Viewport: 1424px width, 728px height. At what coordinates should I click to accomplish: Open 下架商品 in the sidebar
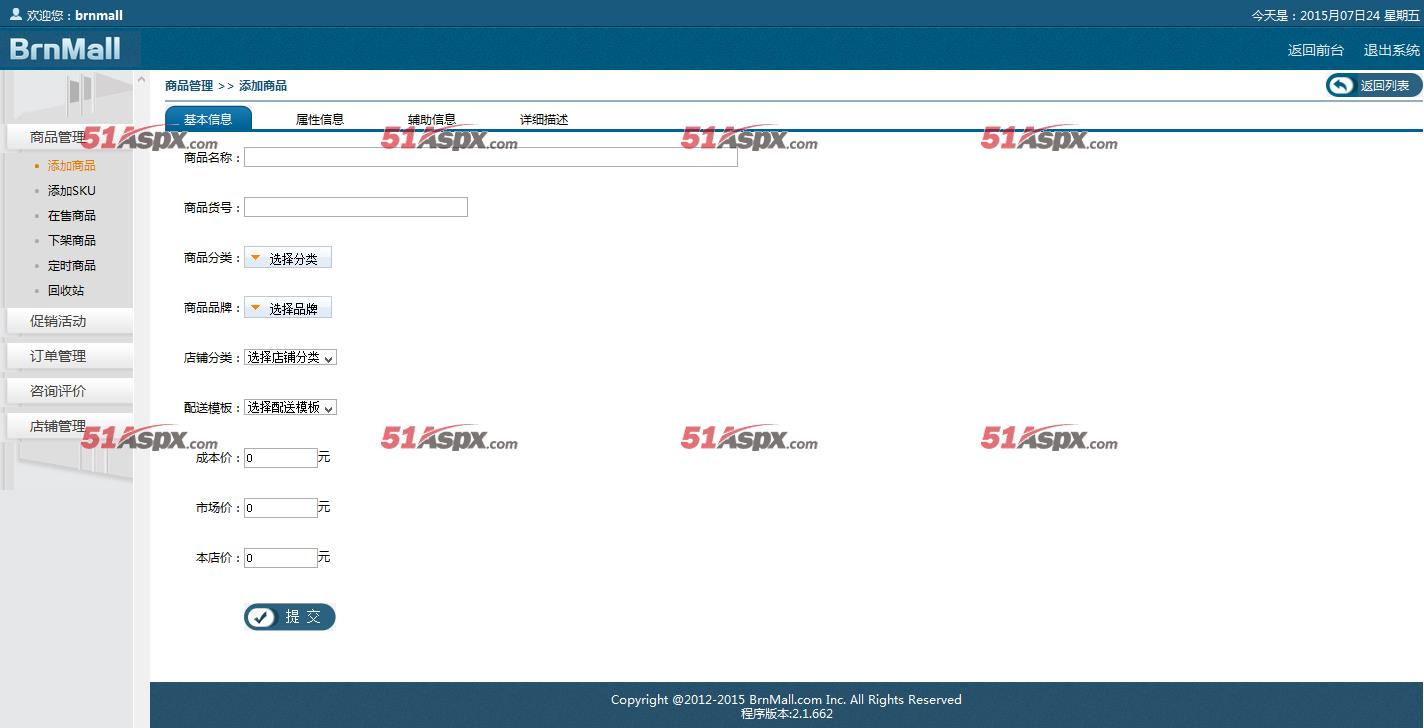72,241
